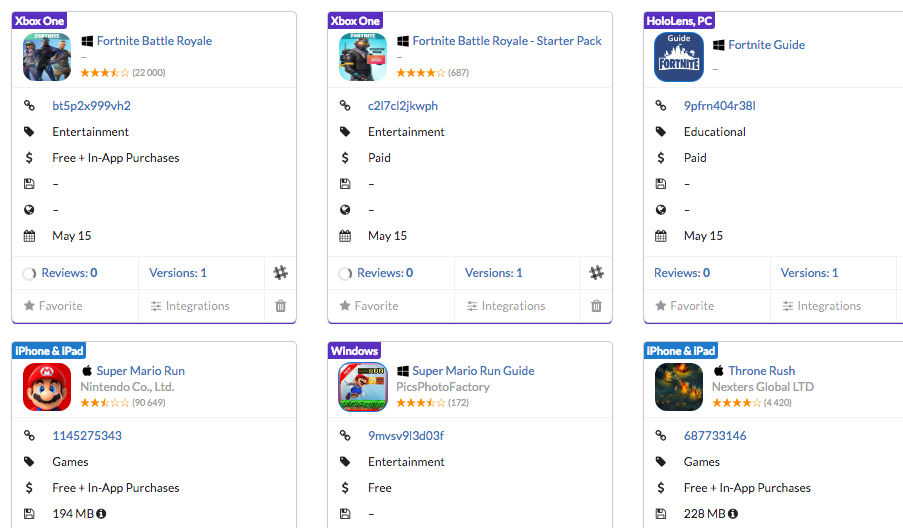Open the Super Mario Run Guide title link
This screenshot has height=528, width=903.
473,371
